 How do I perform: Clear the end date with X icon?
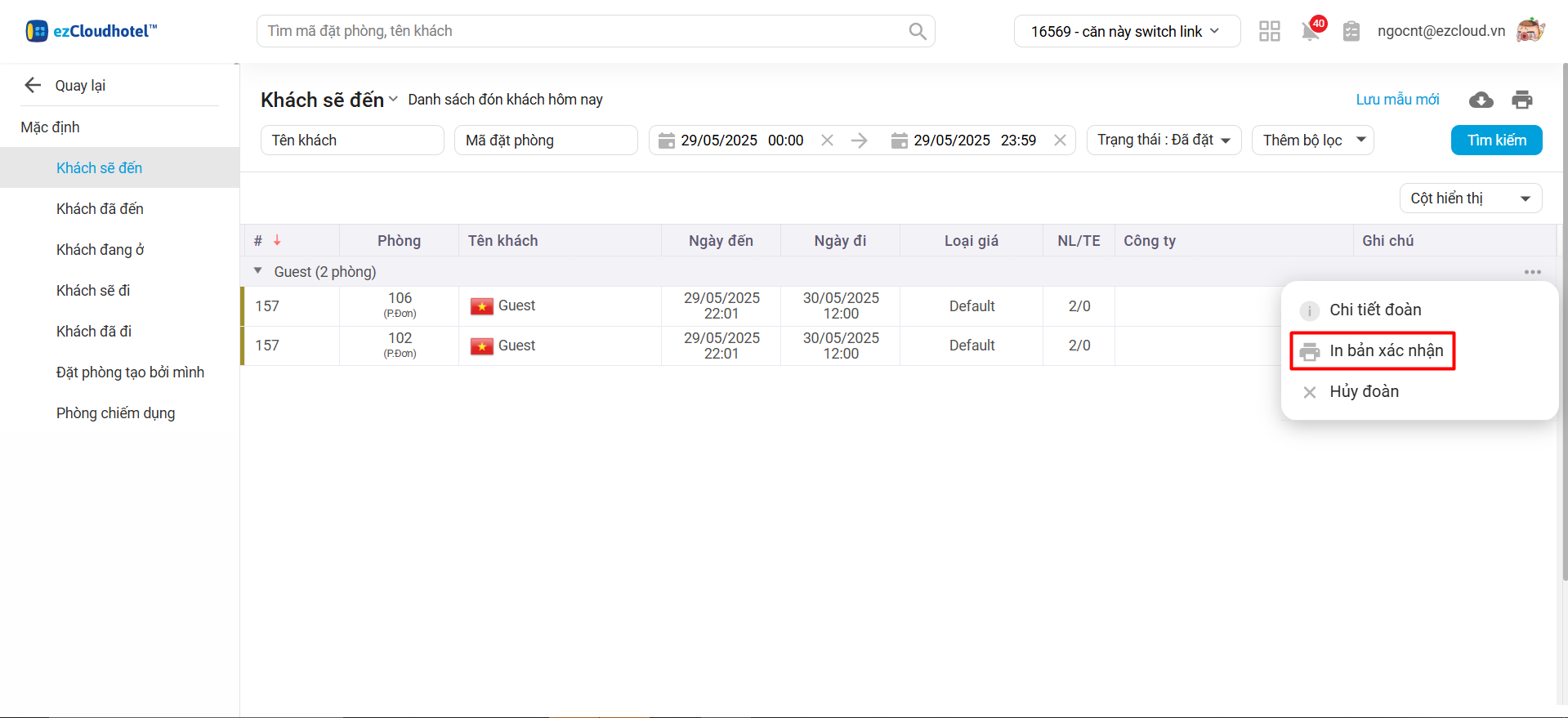(x=1060, y=140)
